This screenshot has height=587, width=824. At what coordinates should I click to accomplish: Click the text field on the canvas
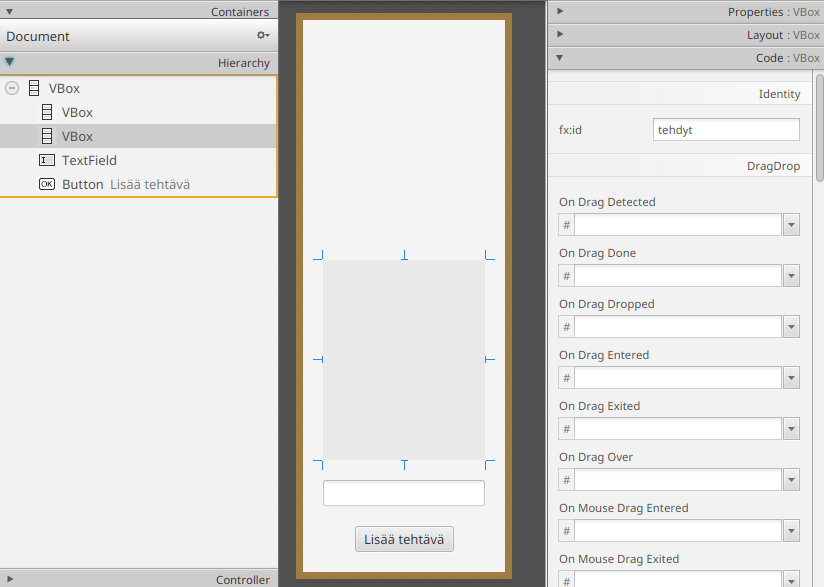click(x=403, y=493)
